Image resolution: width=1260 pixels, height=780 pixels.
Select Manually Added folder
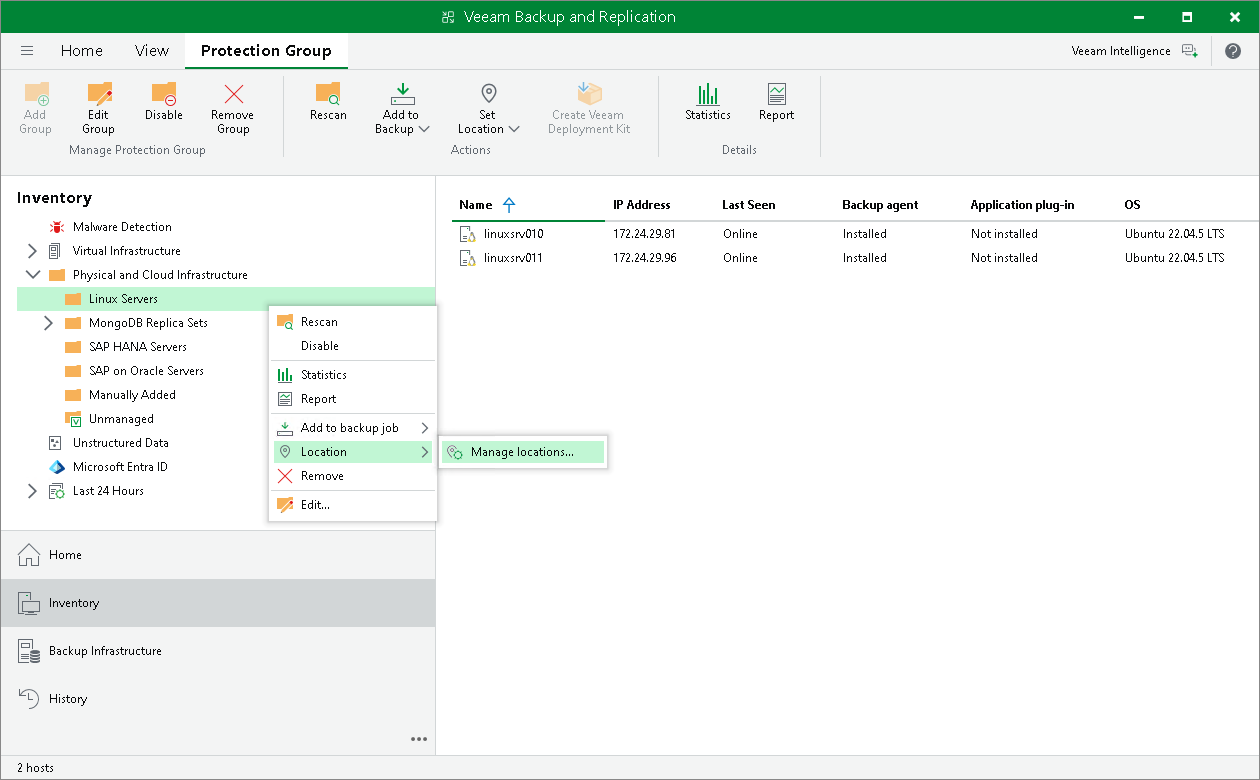132,395
